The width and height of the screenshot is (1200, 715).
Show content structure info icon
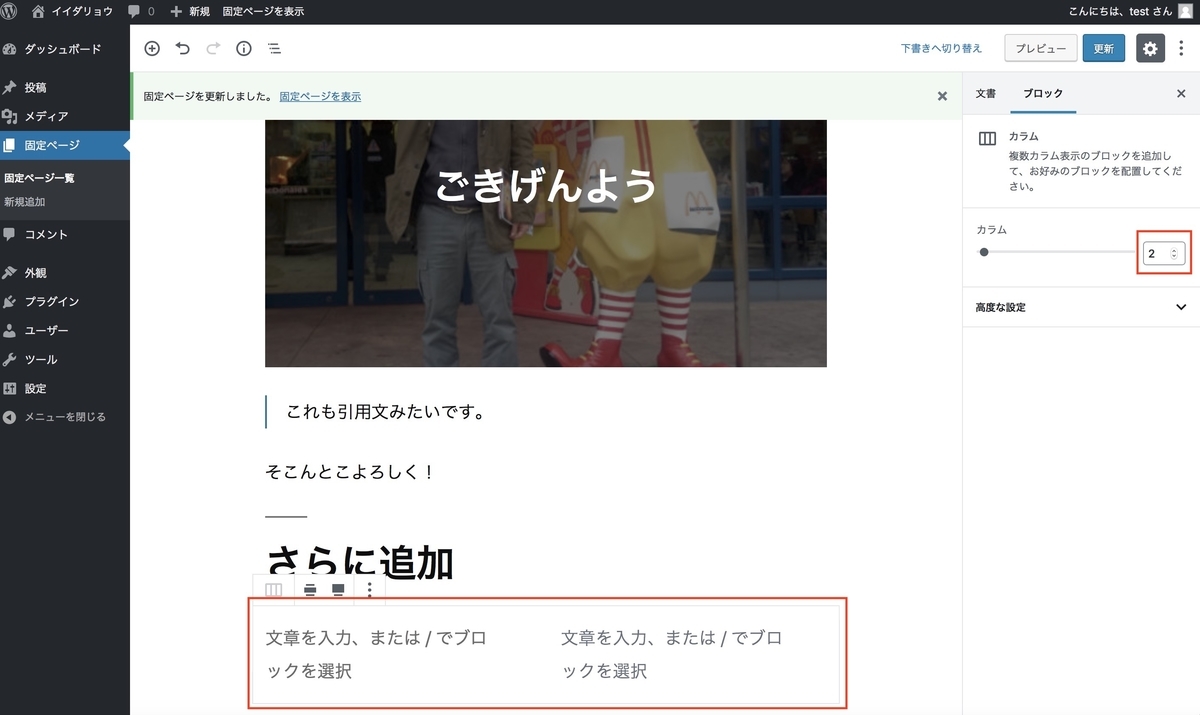[x=243, y=48]
